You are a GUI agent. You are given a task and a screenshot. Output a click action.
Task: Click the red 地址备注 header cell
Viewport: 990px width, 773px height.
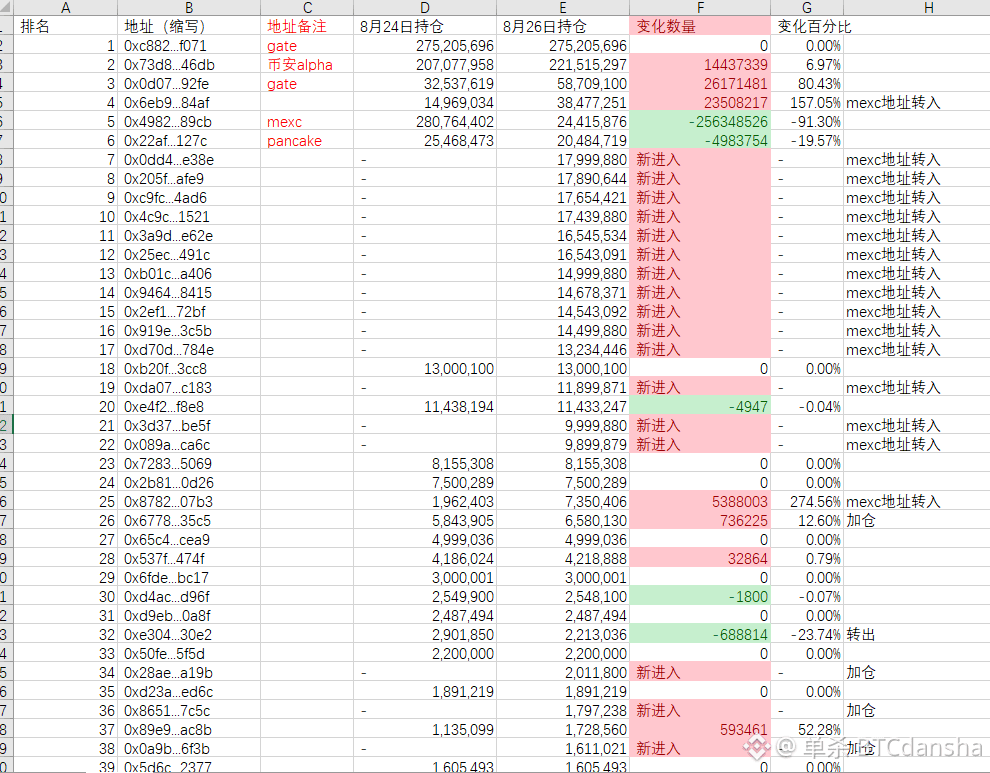tap(307, 27)
